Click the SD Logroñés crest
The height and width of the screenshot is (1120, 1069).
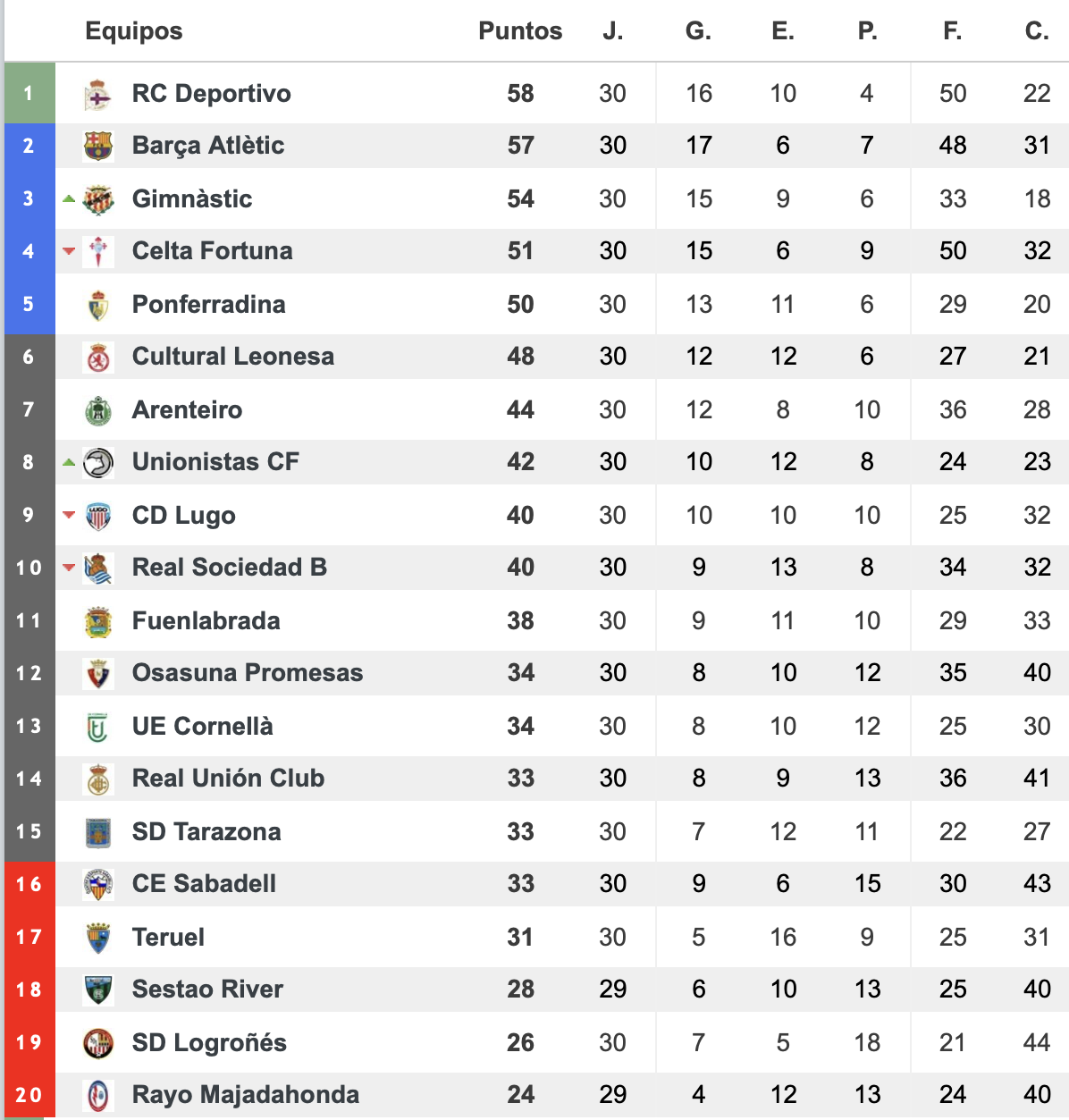(98, 1043)
